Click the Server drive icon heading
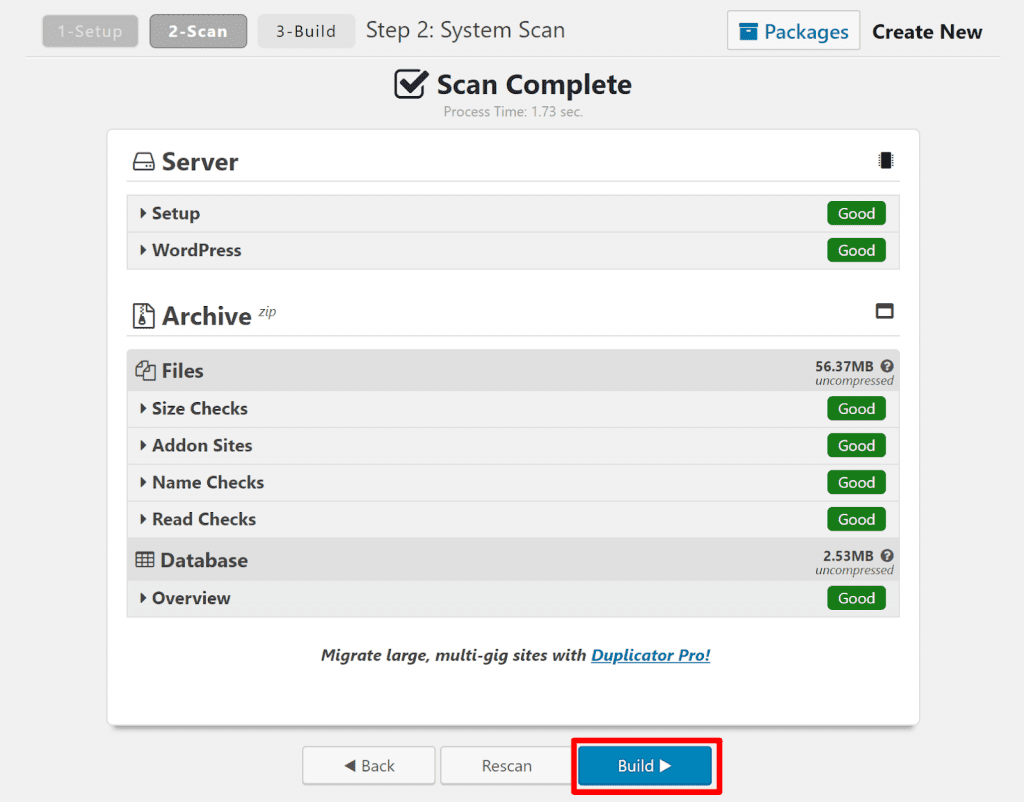Viewport: 1024px width, 802px height. click(x=144, y=162)
